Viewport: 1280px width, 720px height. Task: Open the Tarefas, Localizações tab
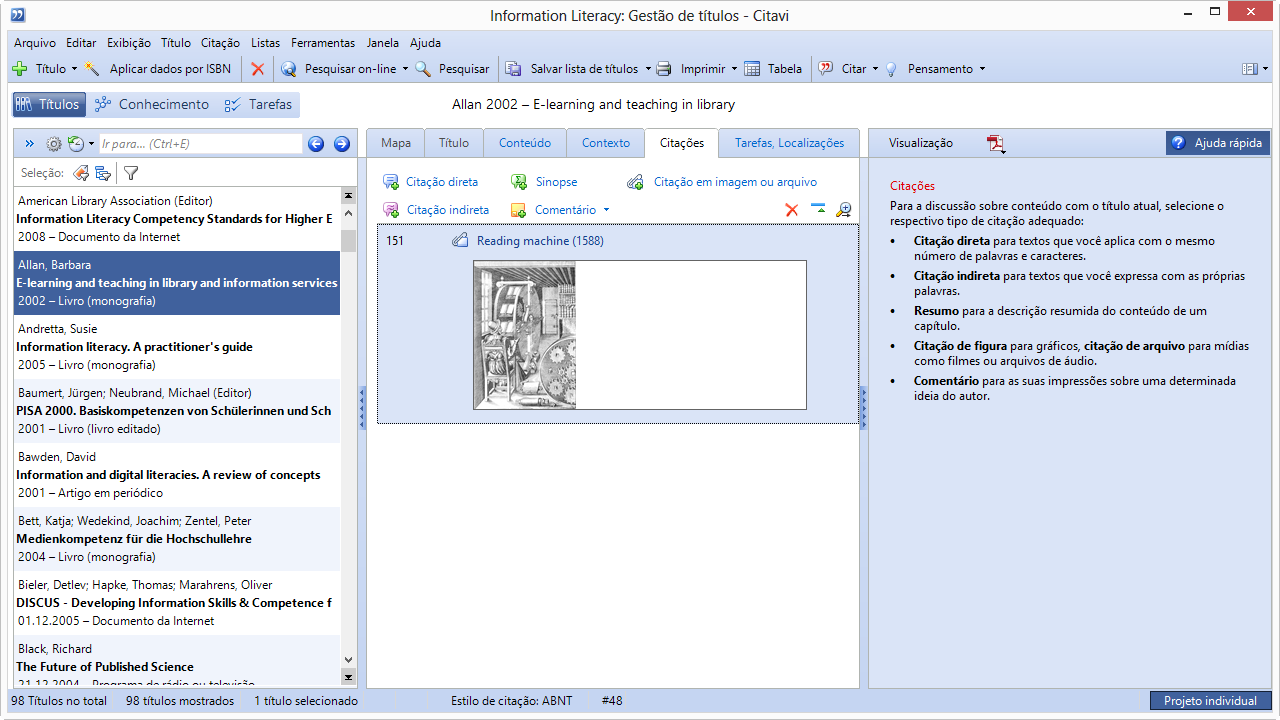(x=789, y=143)
